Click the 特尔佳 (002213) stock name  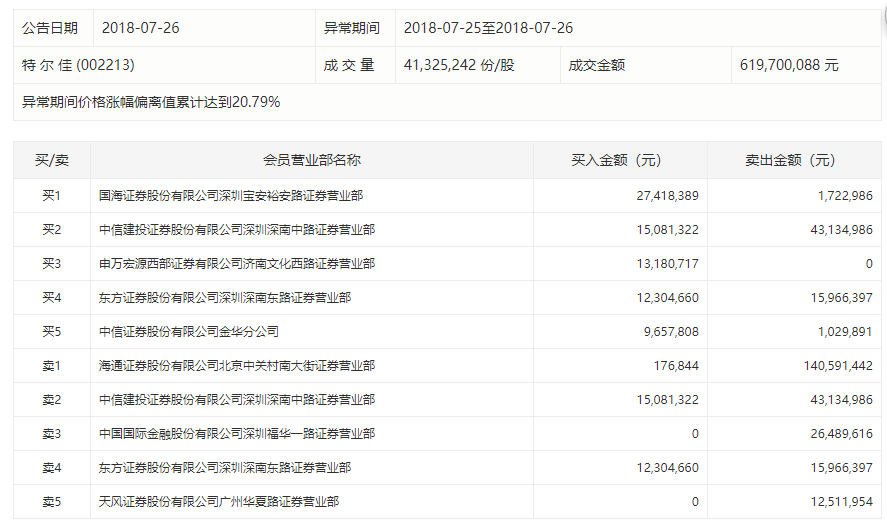(x=78, y=65)
